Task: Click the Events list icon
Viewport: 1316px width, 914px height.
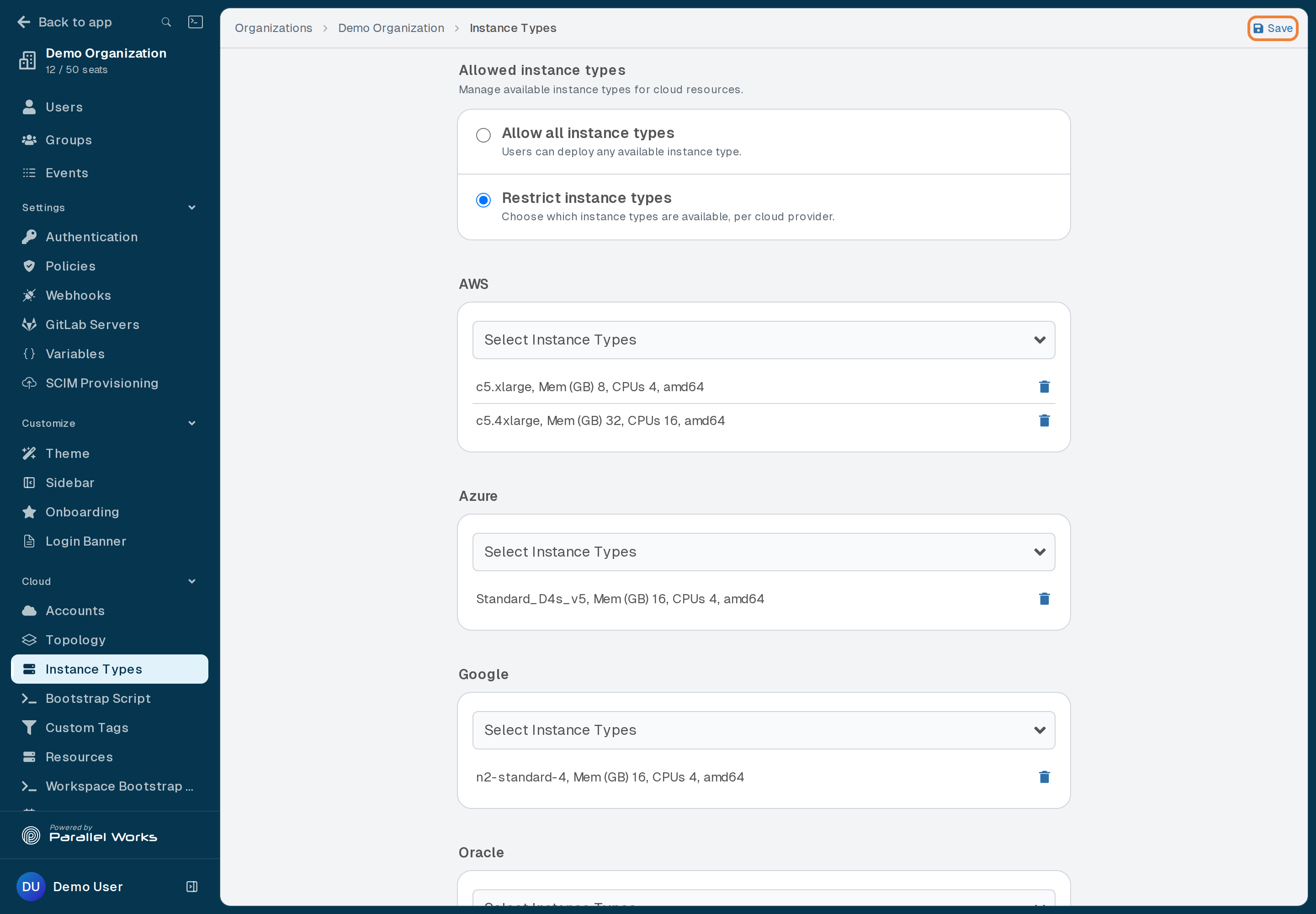Action: tap(29, 173)
